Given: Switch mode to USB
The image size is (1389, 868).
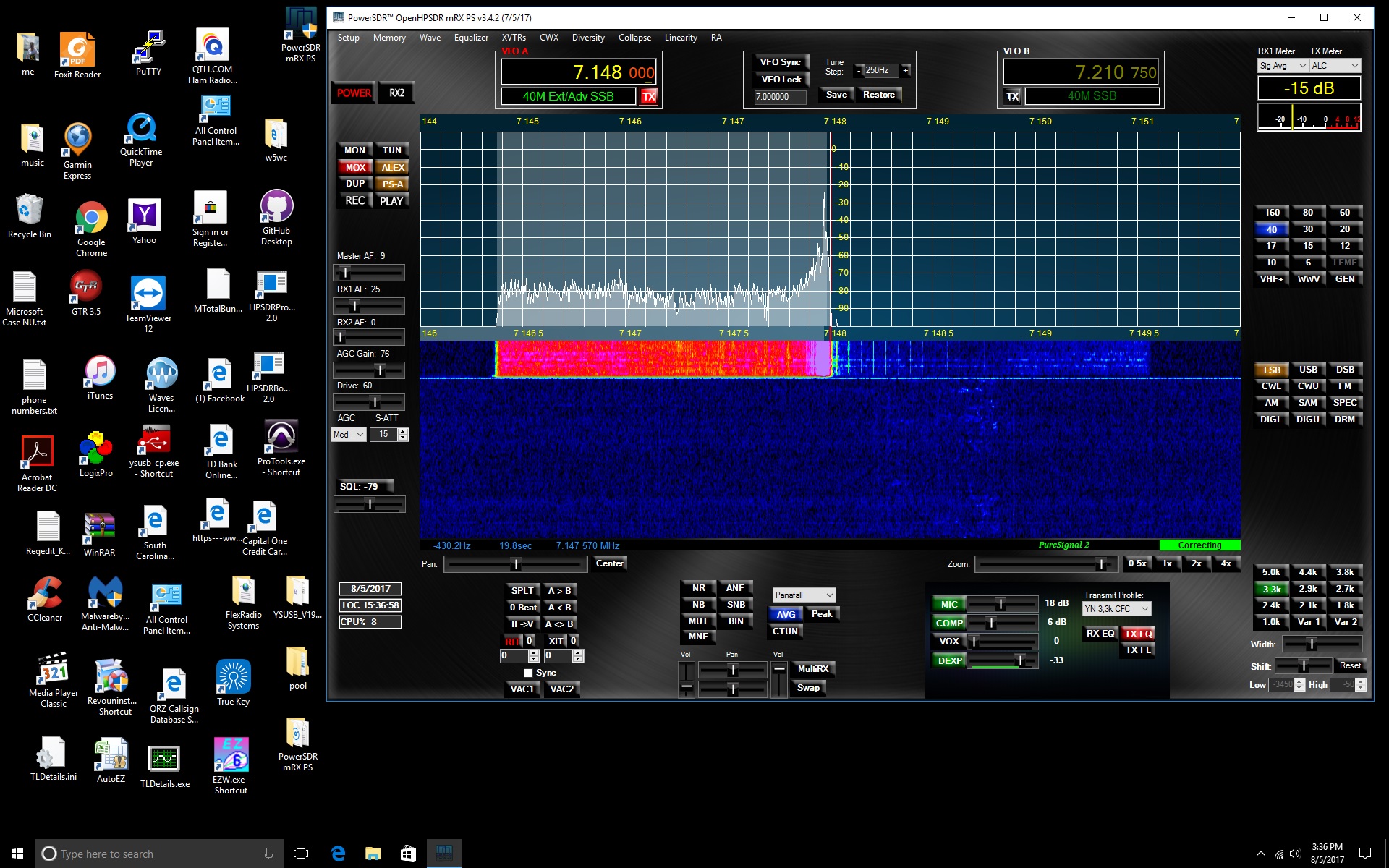Looking at the screenshot, I should (x=1308, y=370).
